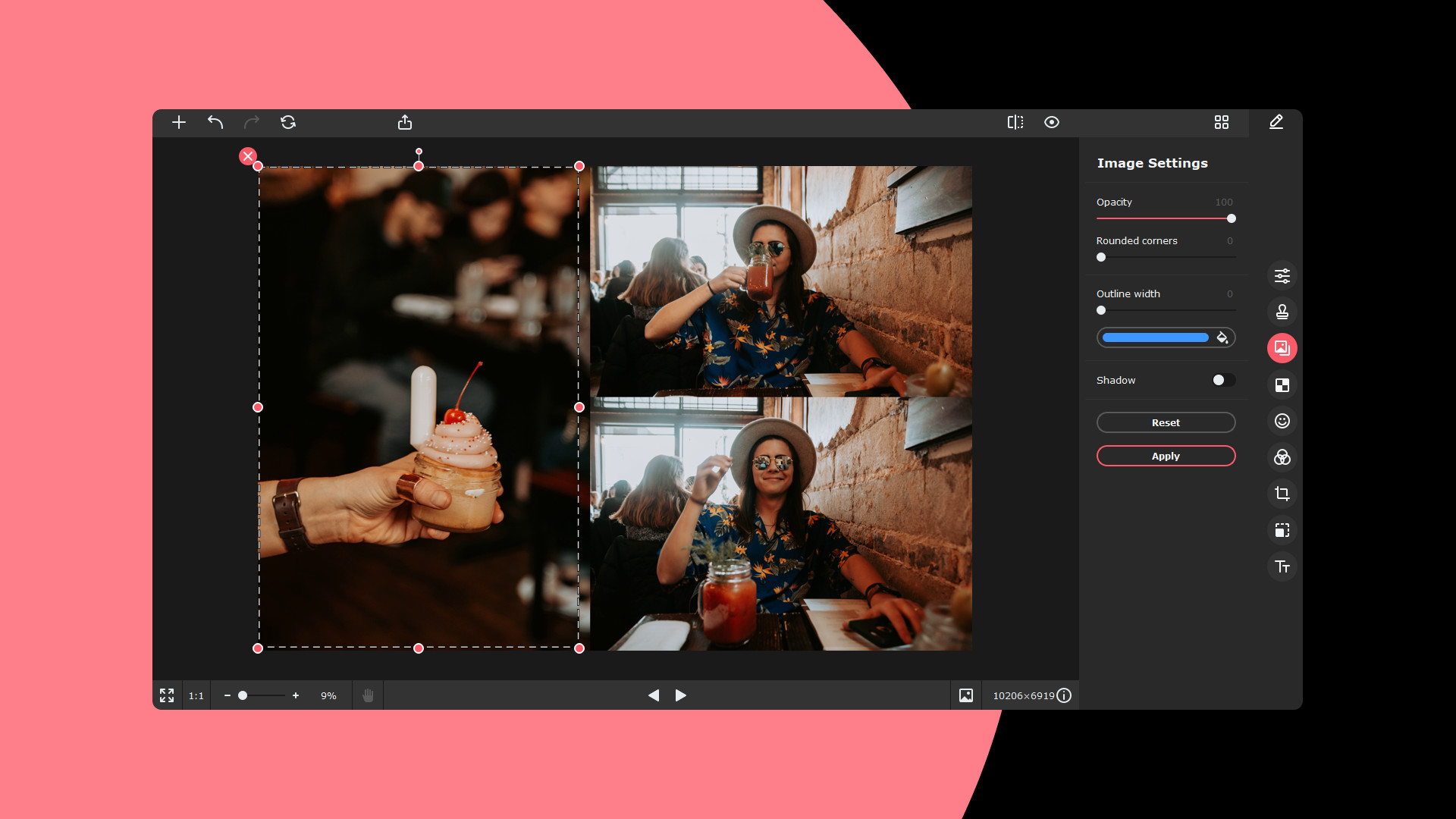Select the Frames checkerboard tool

coord(1282,384)
